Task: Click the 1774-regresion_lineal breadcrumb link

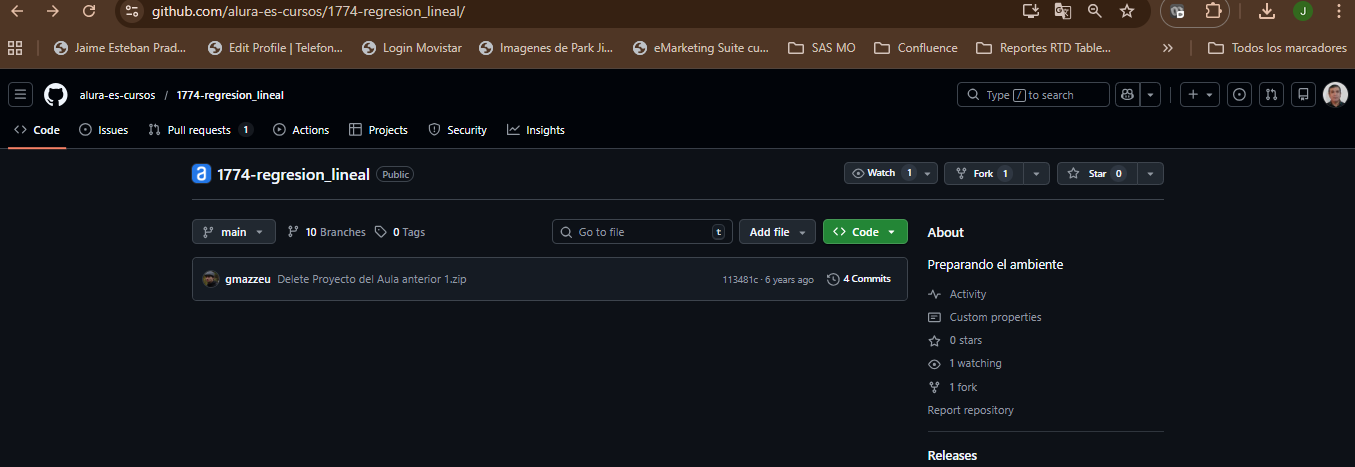Action: click(x=230, y=95)
